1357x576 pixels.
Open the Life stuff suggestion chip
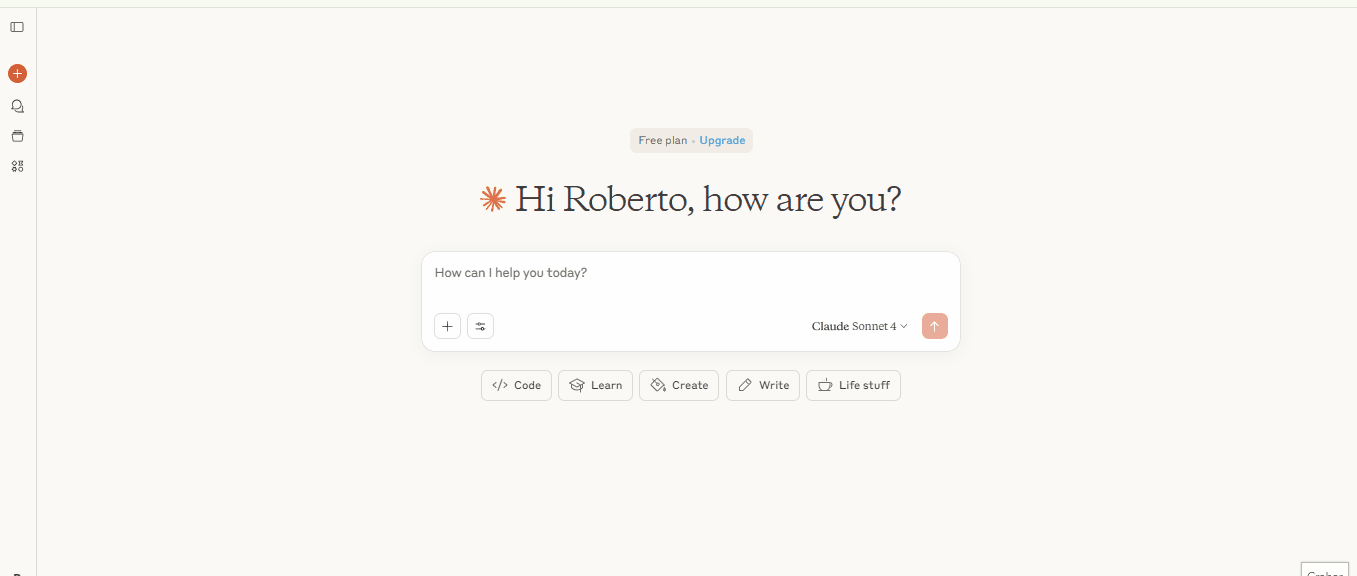(x=853, y=386)
